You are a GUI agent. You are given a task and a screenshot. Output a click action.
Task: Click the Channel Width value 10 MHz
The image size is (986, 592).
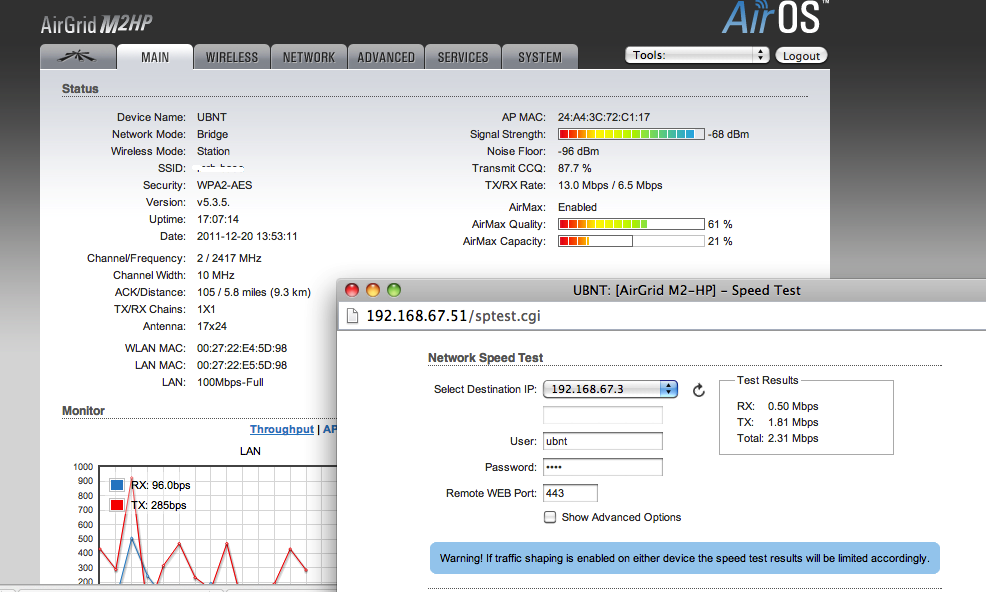point(216,275)
